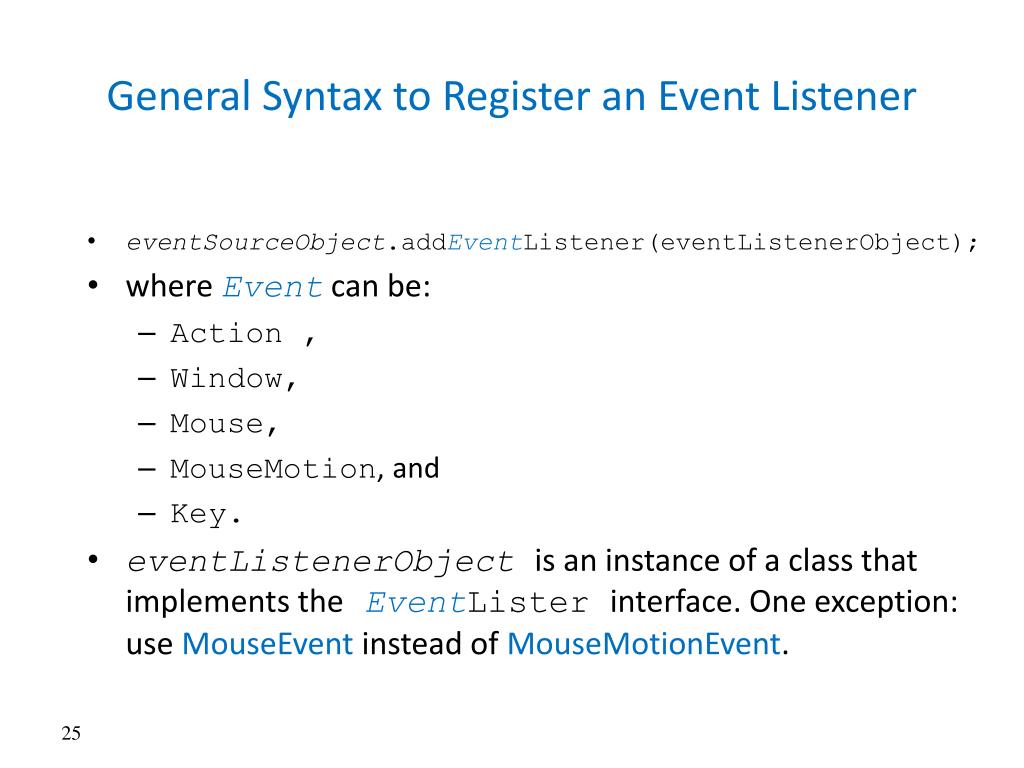Click 'is an instance of a class that'
The height and width of the screenshot is (768, 1024).
point(726,560)
